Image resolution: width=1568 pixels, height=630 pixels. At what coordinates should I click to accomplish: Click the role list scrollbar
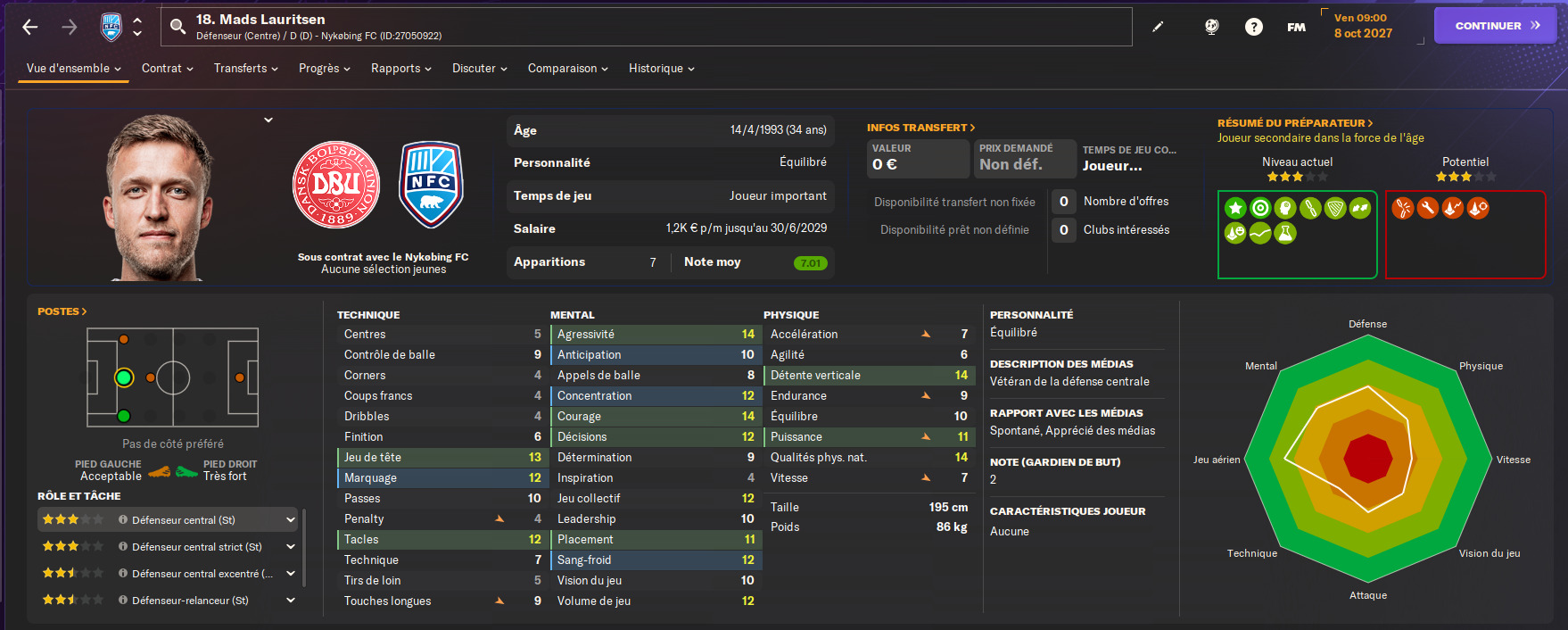pyautogui.click(x=304, y=548)
